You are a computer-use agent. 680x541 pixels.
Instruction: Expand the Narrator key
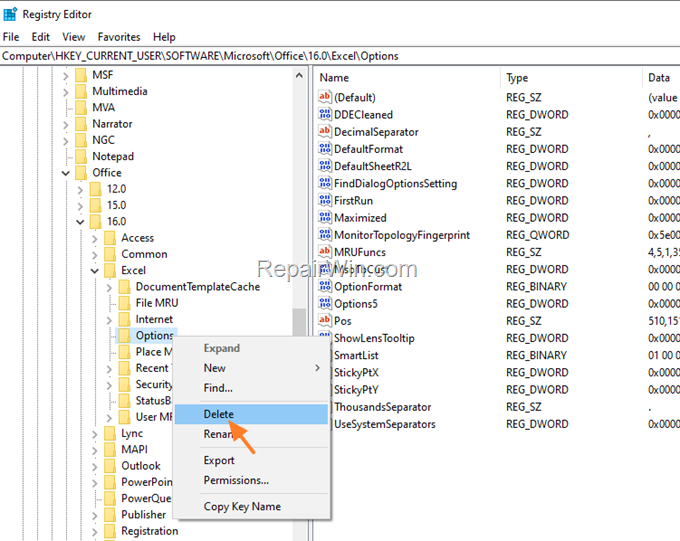point(65,125)
